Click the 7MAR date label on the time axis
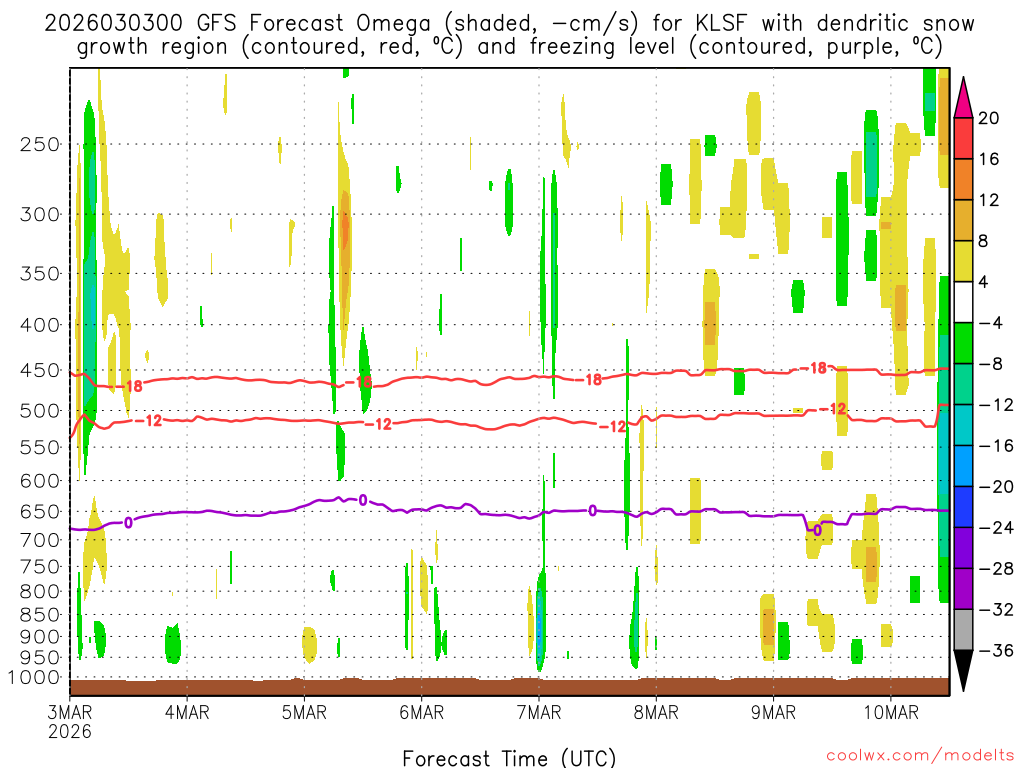The image size is (1024, 768). tap(539, 712)
